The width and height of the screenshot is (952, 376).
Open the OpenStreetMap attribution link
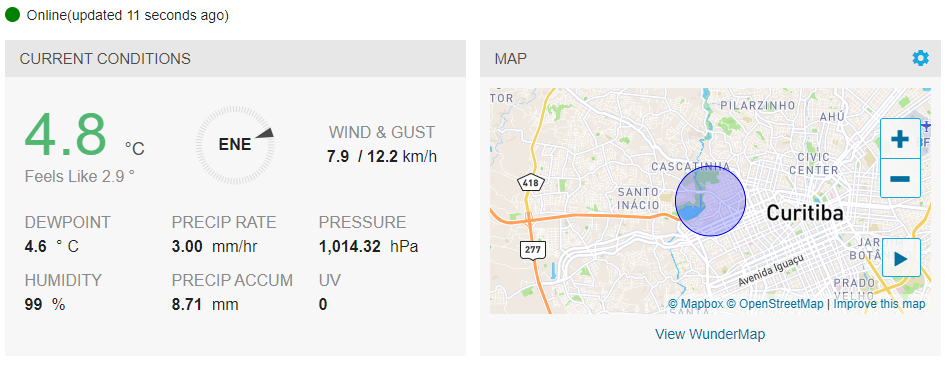[x=775, y=304]
